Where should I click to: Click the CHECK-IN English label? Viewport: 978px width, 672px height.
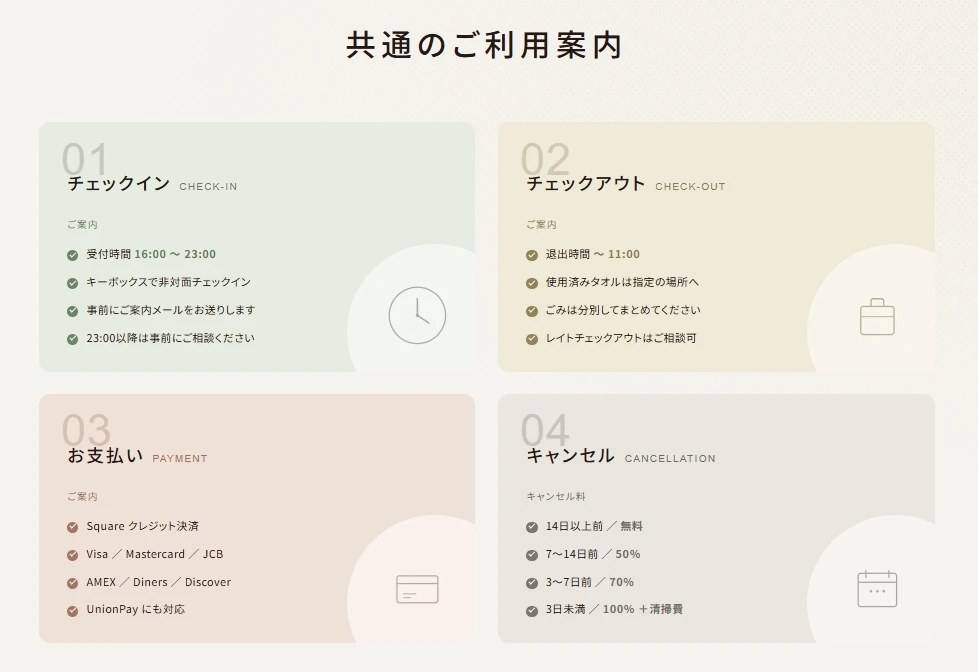tap(208, 187)
